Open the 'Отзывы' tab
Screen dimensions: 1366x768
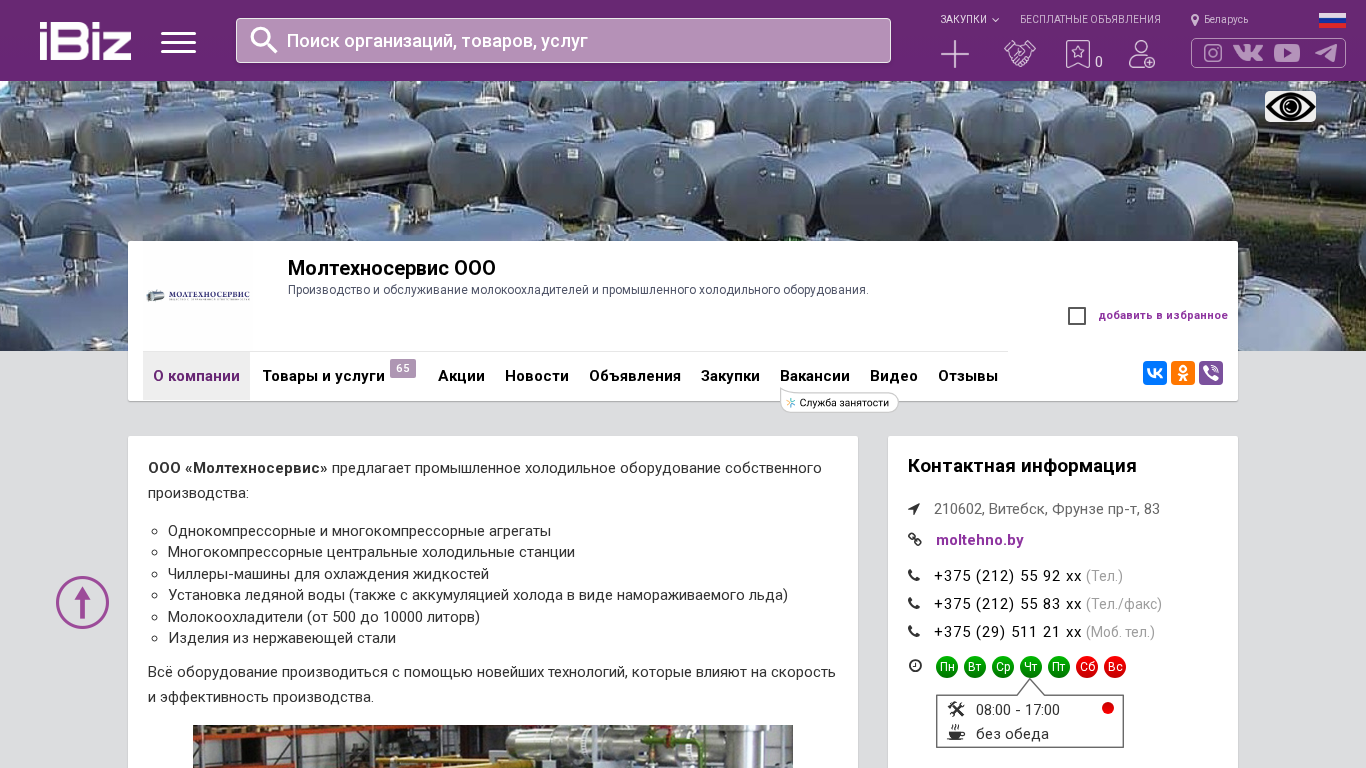tap(967, 376)
